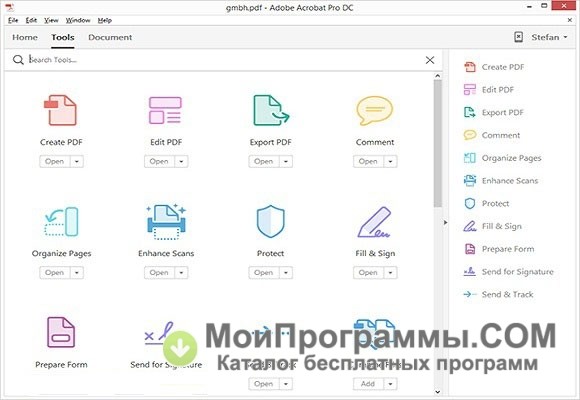Screen dimensions: 580x400
Task: Click the large Enhance Scans scanner icon
Action: point(166,222)
